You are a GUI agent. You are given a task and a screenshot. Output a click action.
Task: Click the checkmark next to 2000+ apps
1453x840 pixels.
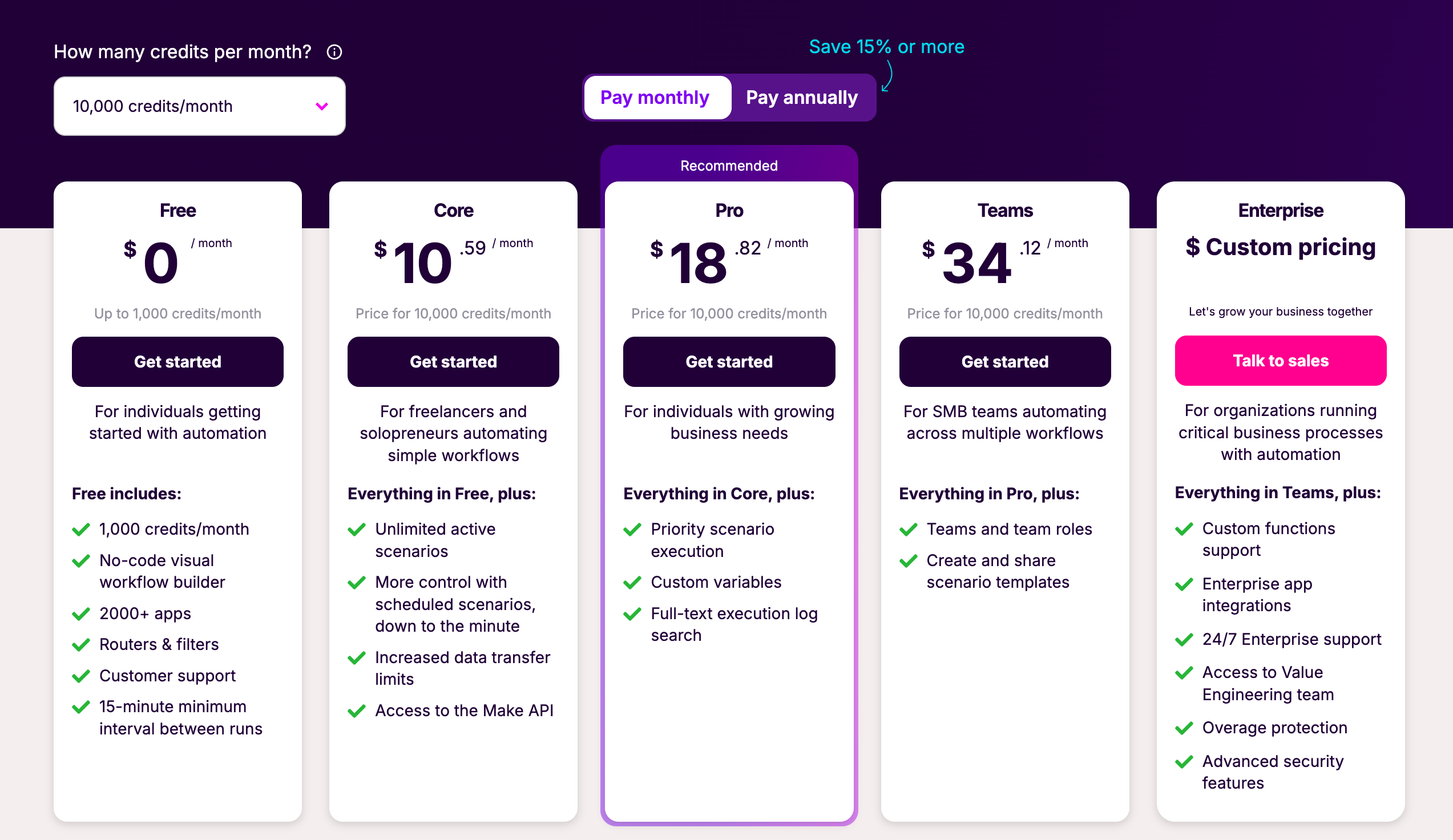point(81,613)
